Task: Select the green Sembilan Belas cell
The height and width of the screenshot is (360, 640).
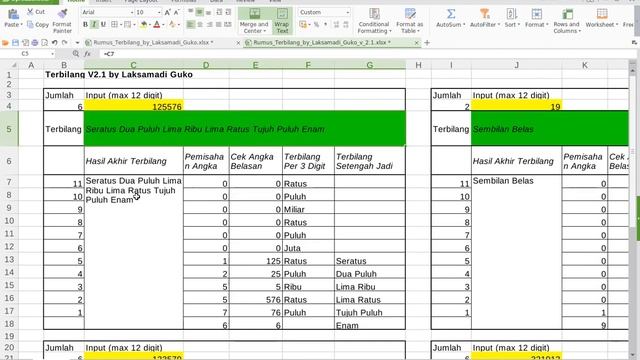Action: tap(549, 129)
